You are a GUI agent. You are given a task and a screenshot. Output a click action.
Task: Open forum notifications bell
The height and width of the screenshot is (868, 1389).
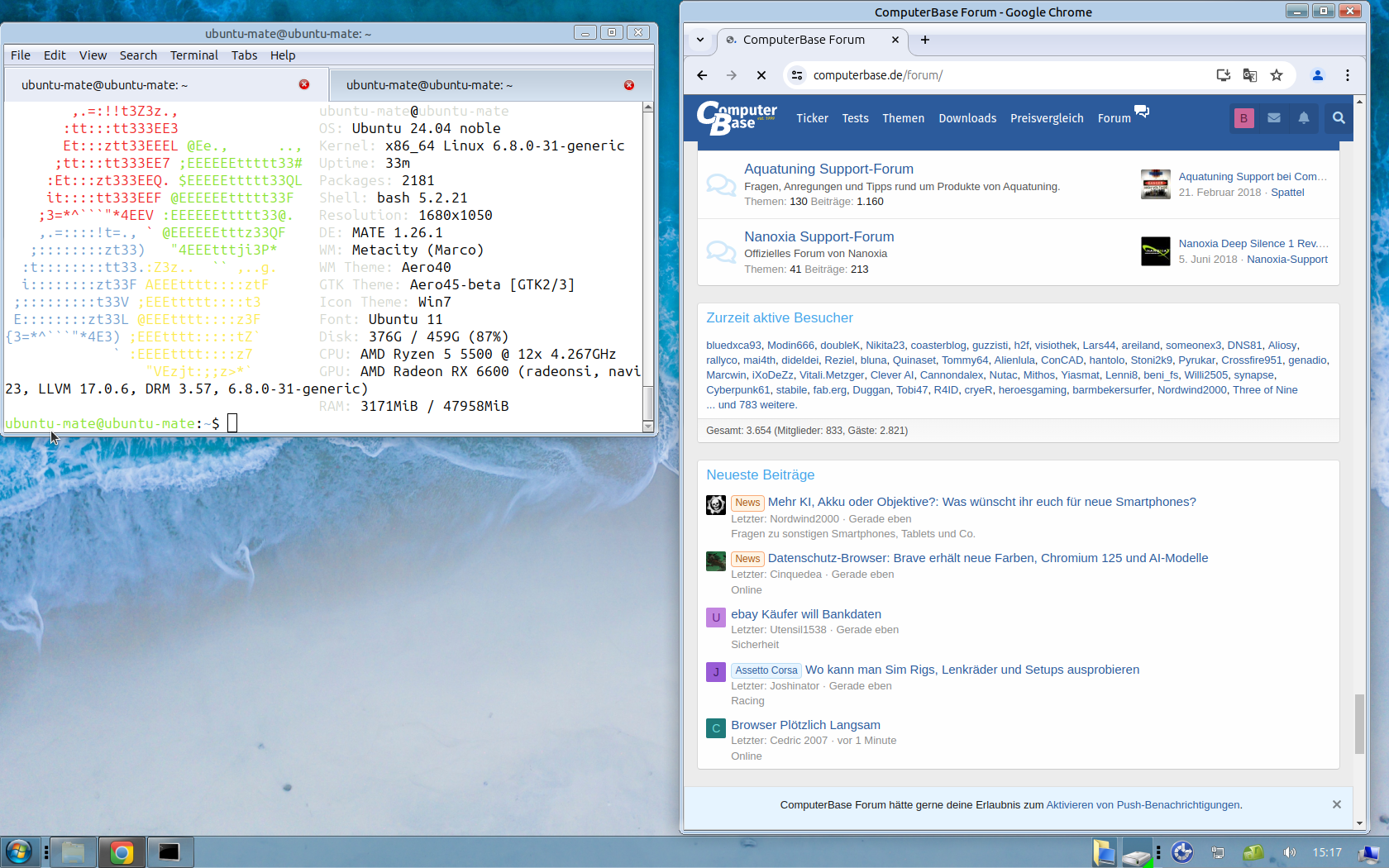(1304, 118)
